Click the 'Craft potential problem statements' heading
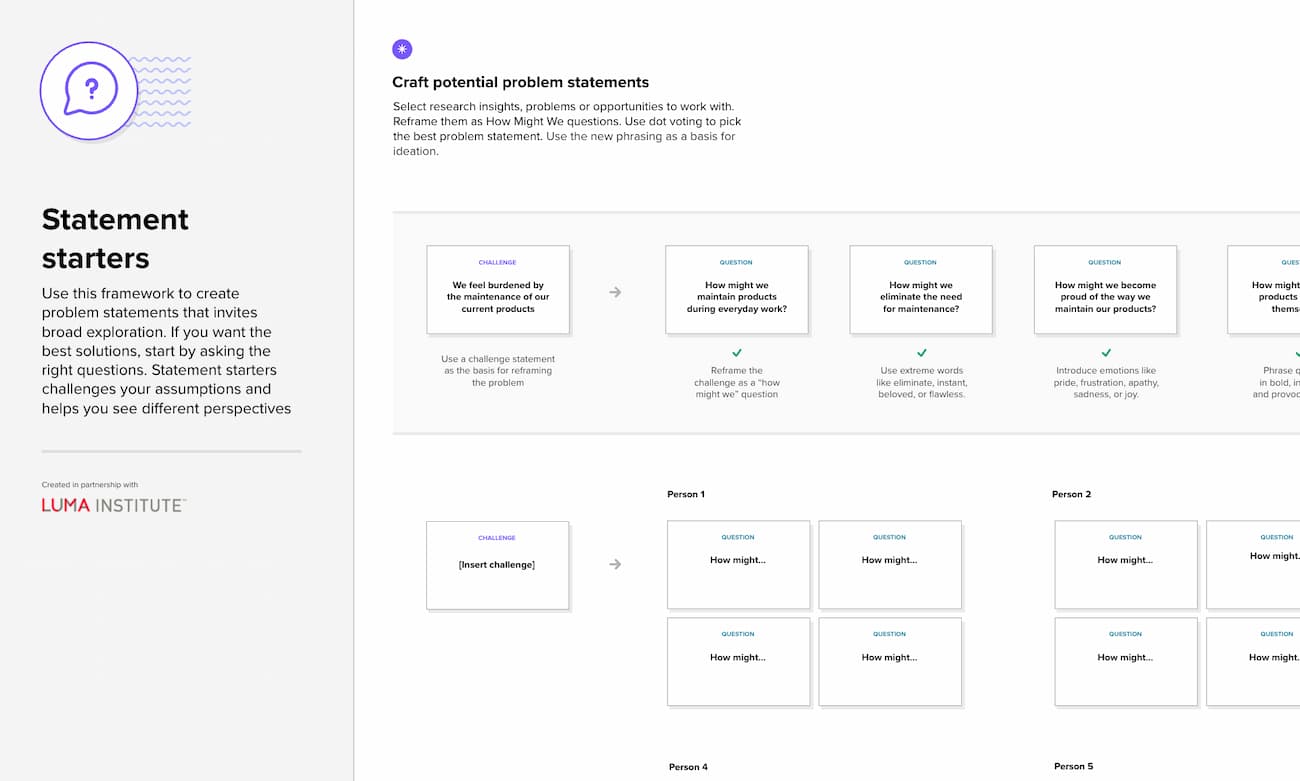This screenshot has width=1300, height=781. point(520,82)
